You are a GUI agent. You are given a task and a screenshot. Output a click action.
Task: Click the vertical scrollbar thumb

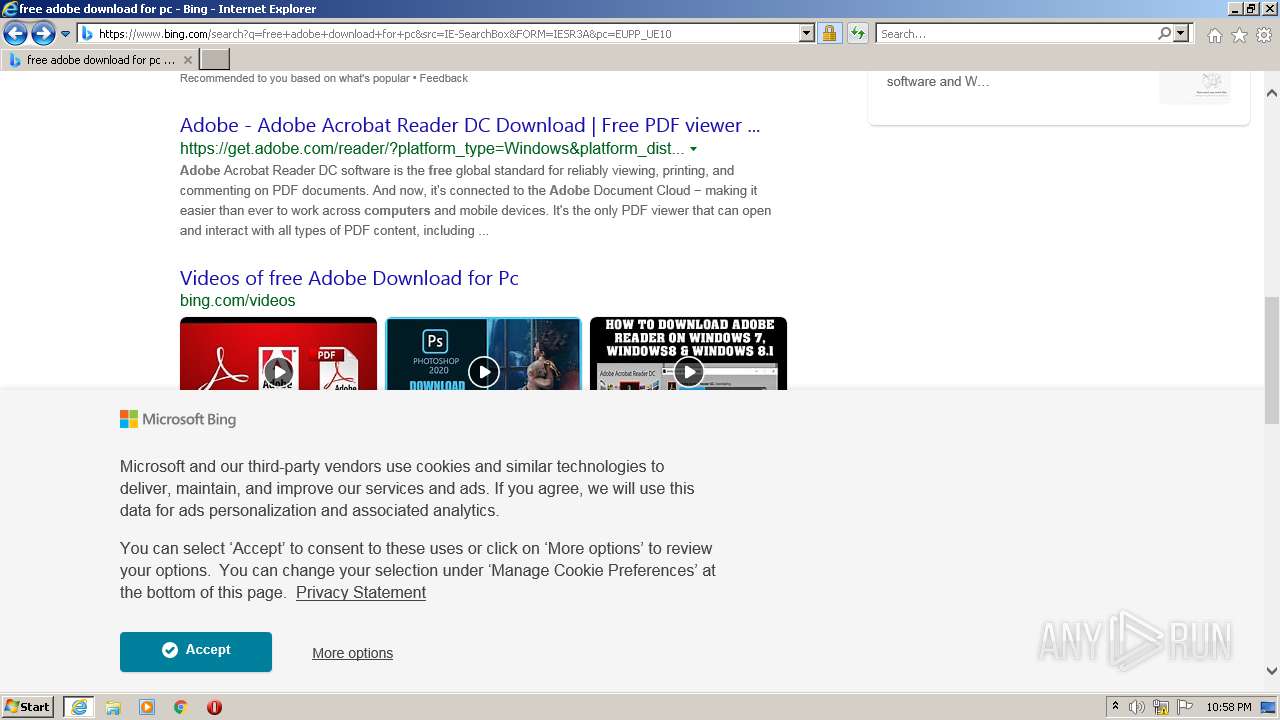click(x=1272, y=360)
